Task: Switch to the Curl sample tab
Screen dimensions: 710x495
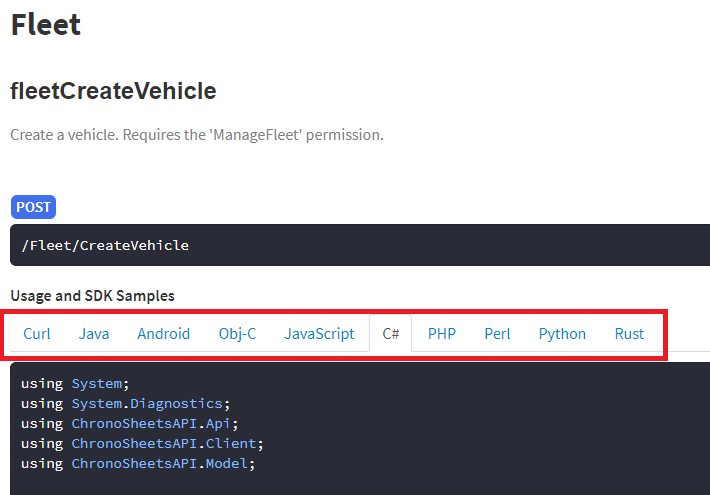Action: 37,334
